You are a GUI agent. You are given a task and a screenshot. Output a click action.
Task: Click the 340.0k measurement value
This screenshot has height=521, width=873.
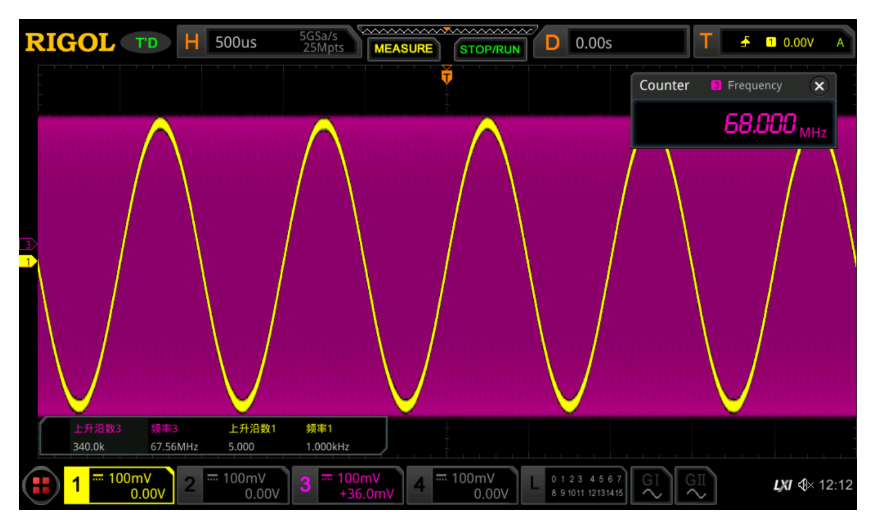click(89, 446)
